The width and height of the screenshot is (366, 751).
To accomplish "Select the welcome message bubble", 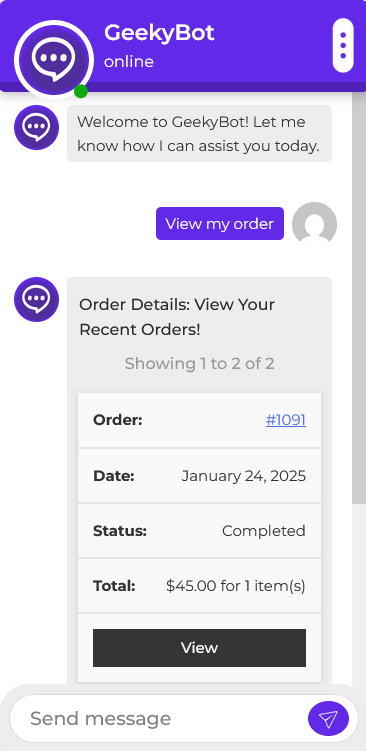I will pyautogui.click(x=199, y=134).
